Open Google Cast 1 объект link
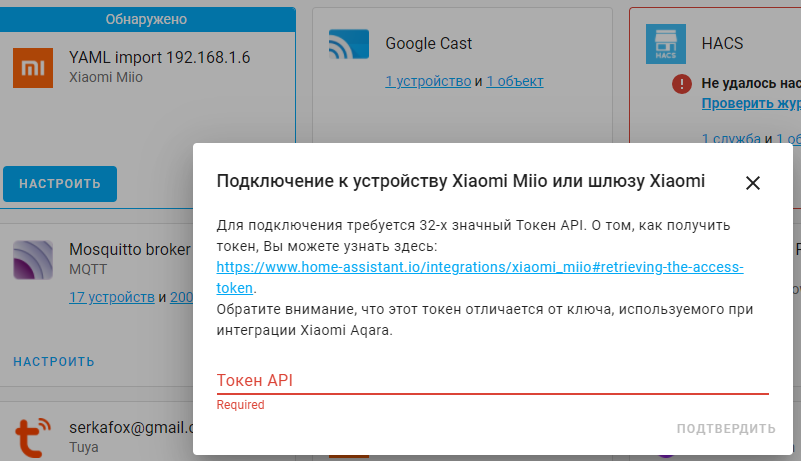Screen dimensions: 801x461 (x=515, y=81)
